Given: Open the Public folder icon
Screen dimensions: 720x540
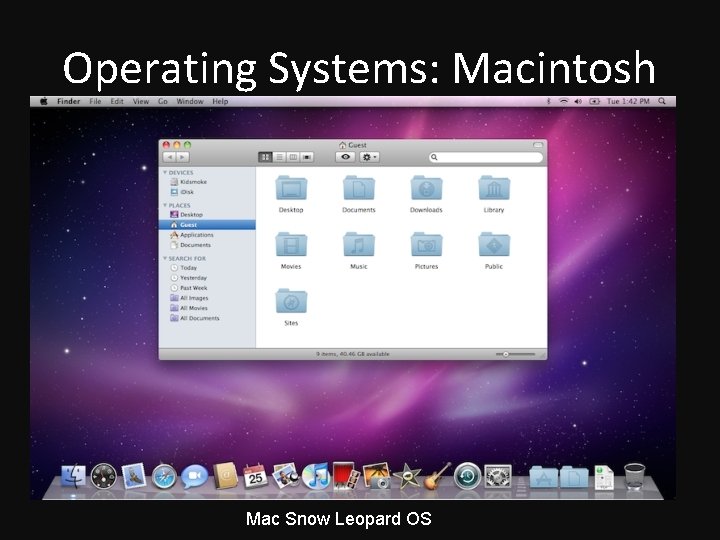Looking at the screenshot, I should (x=494, y=245).
